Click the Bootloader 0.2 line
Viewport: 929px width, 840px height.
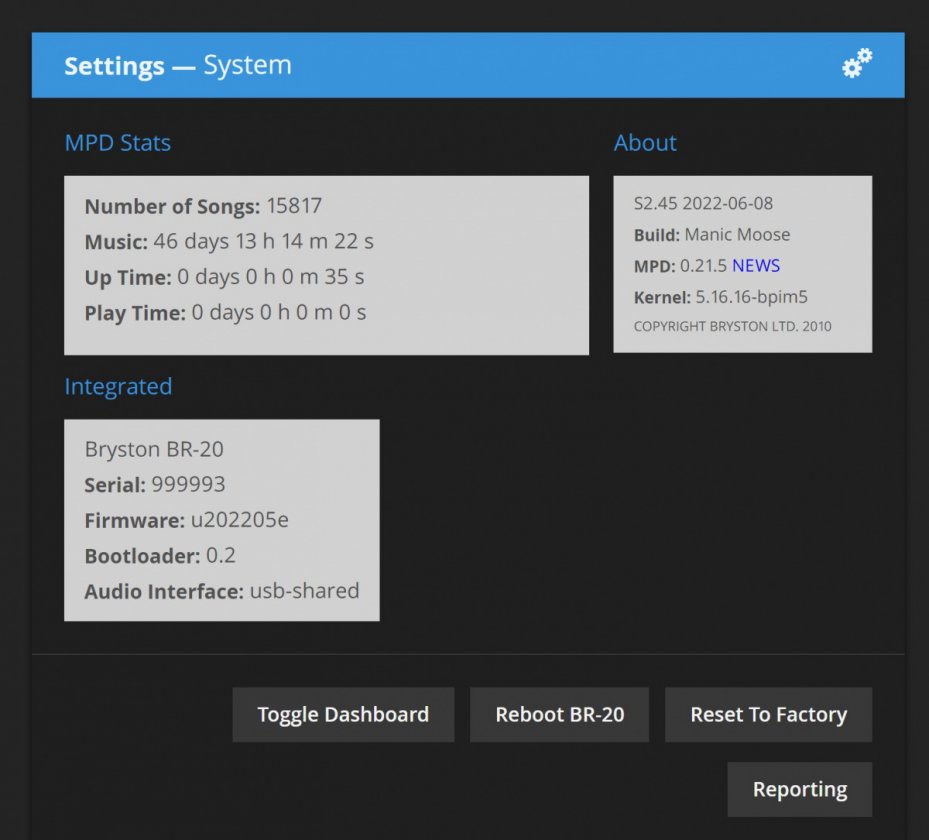coord(160,556)
